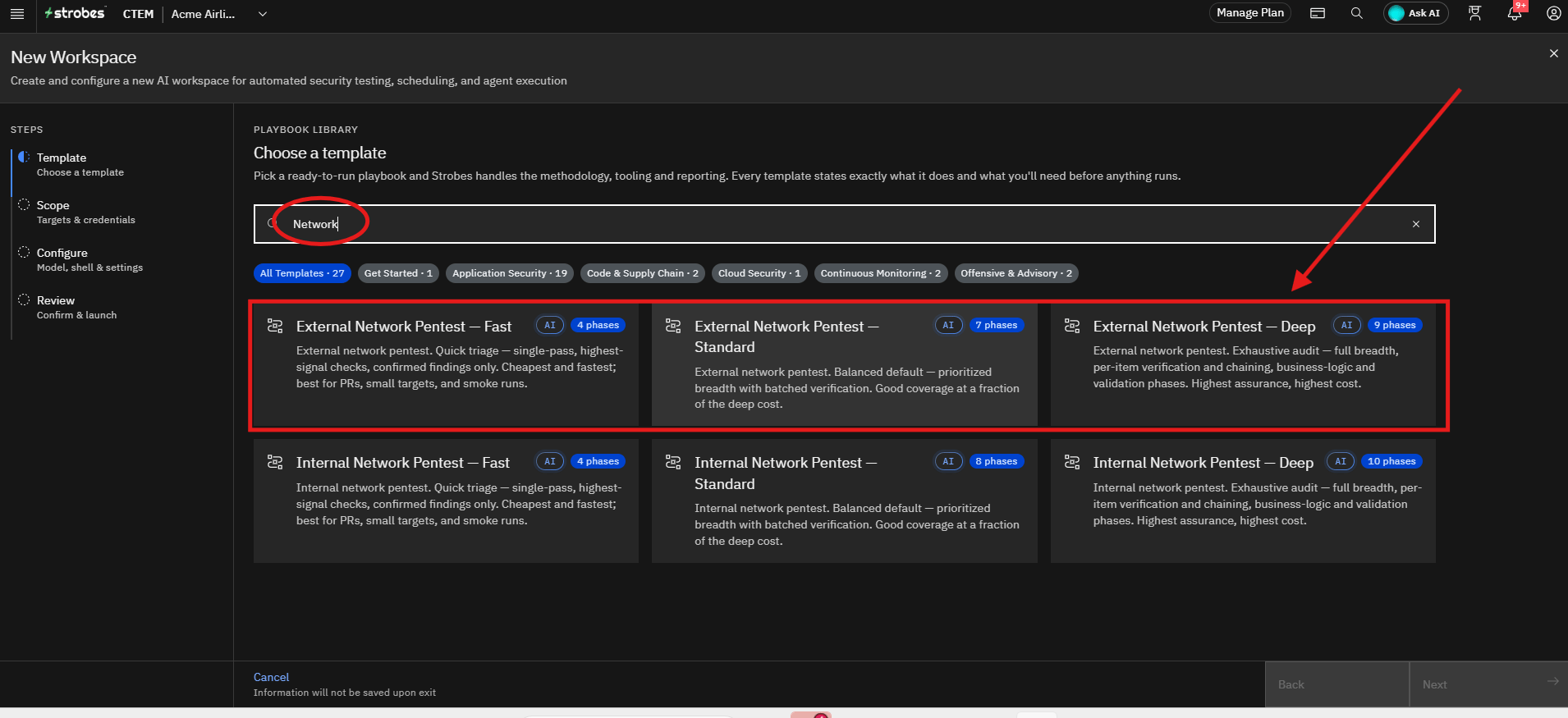Screen dimensions: 1568x718
Task: Click Cancel link
Action: click(271, 677)
